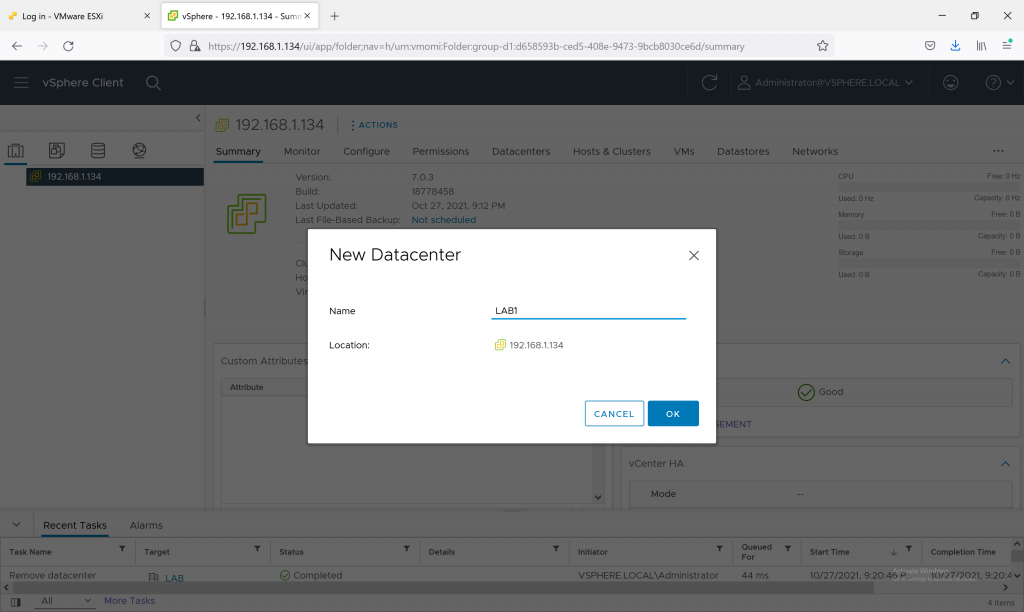The height and width of the screenshot is (612, 1024).
Task: Collapse the left navigation pane
Action: (x=198, y=118)
